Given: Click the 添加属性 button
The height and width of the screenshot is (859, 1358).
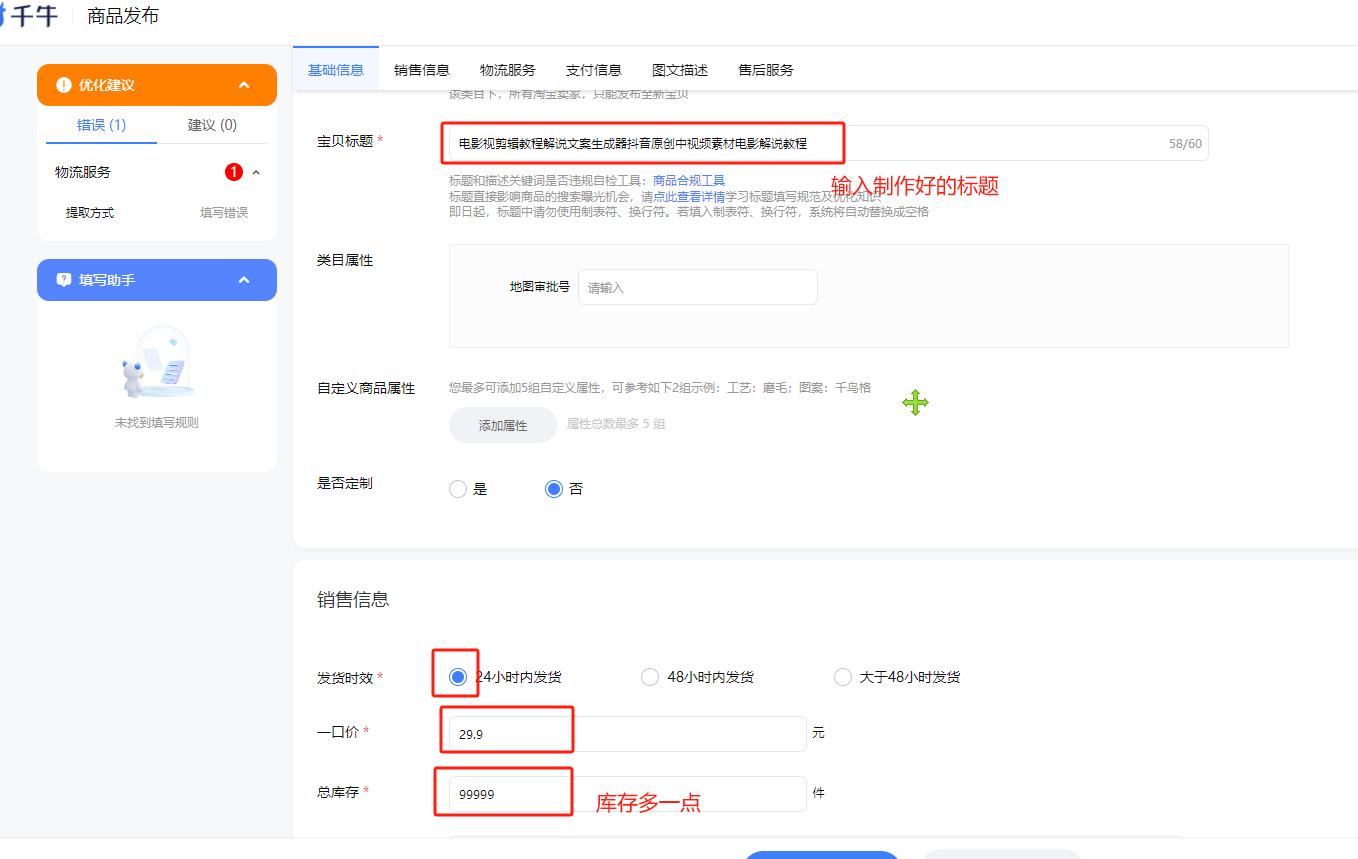Looking at the screenshot, I should 502,425.
